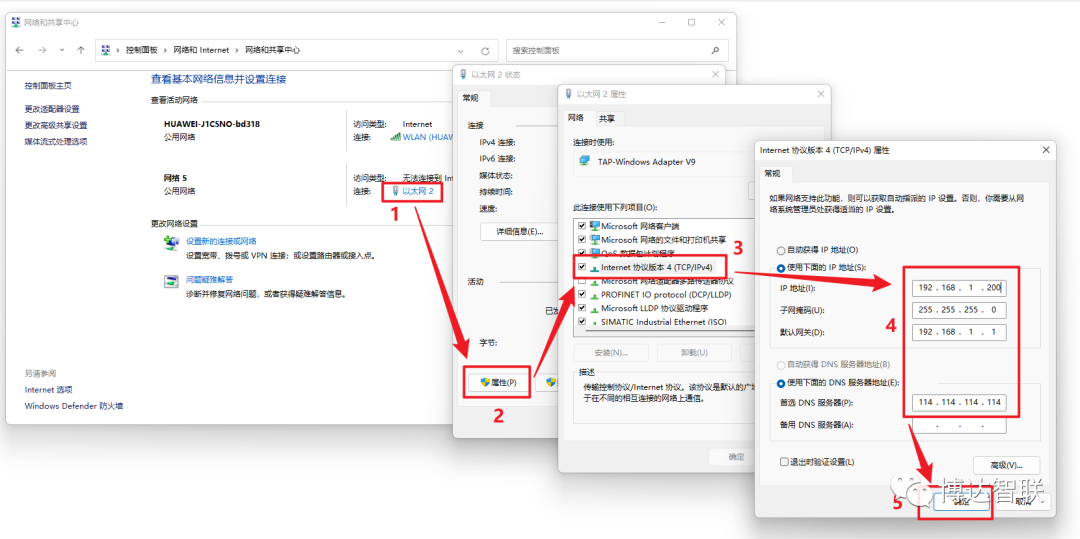Toggle Microsoft 网络客户端 checkbox
Viewport: 1080px width, 539px height.
[583, 225]
